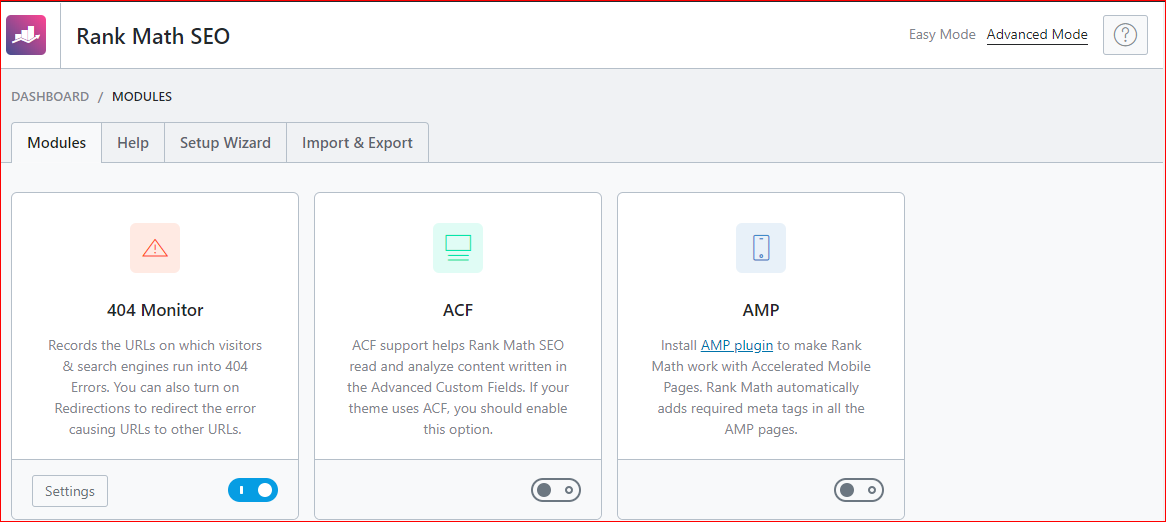This screenshot has width=1166, height=522.
Task: Open the help question mark icon
Action: (x=1126, y=35)
